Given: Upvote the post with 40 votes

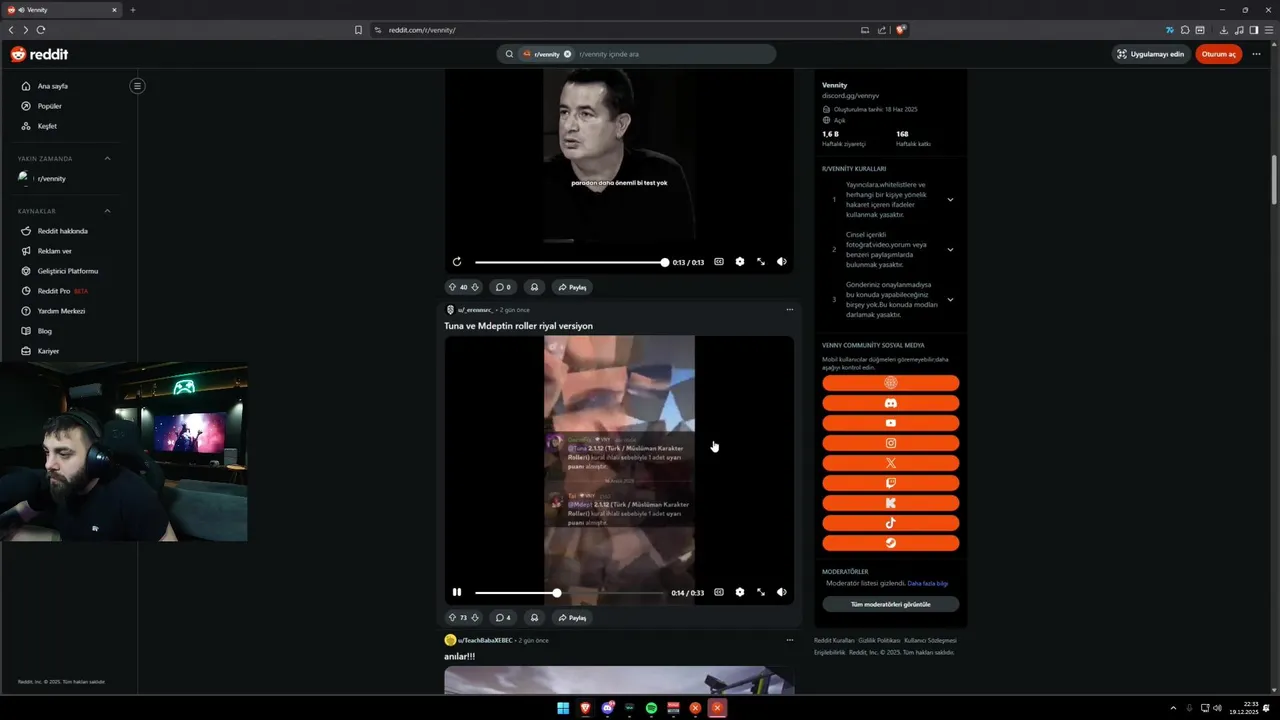Looking at the screenshot, I should (452, 287).
